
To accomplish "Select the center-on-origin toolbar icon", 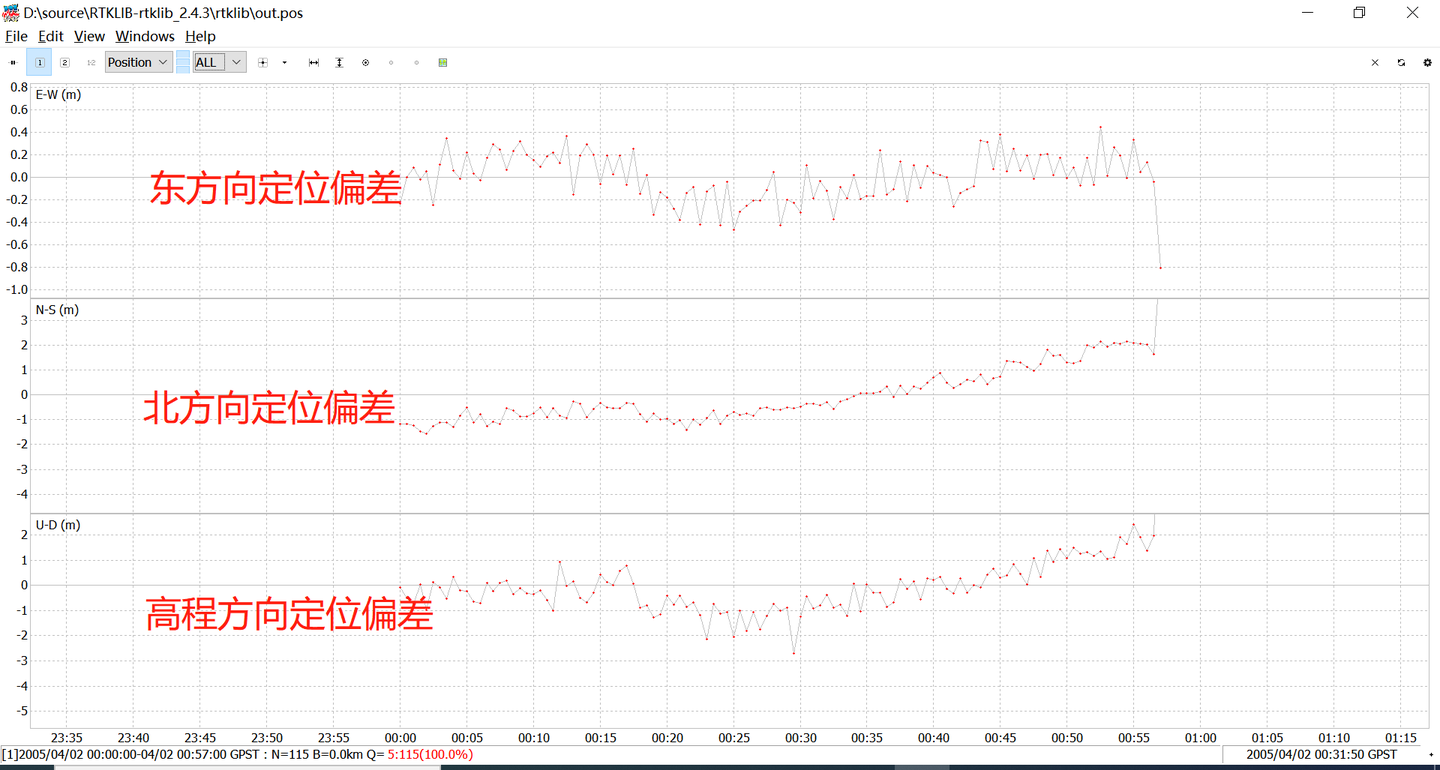I will 365,62.
